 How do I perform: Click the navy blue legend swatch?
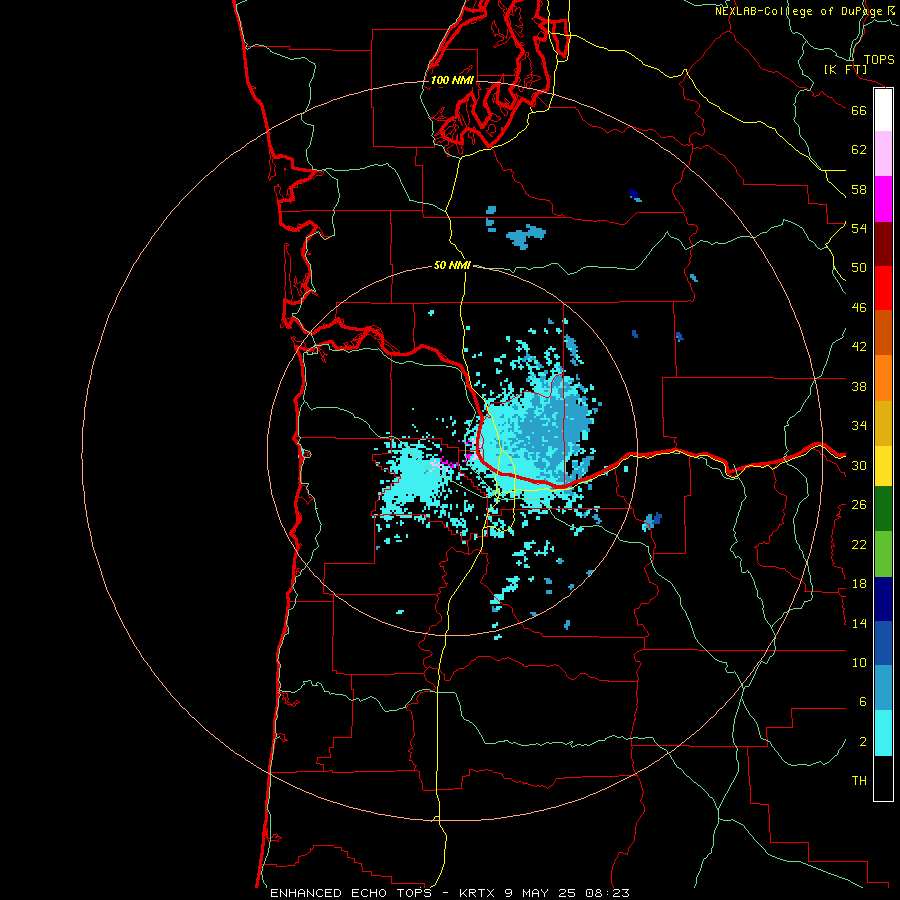[883, 599]
